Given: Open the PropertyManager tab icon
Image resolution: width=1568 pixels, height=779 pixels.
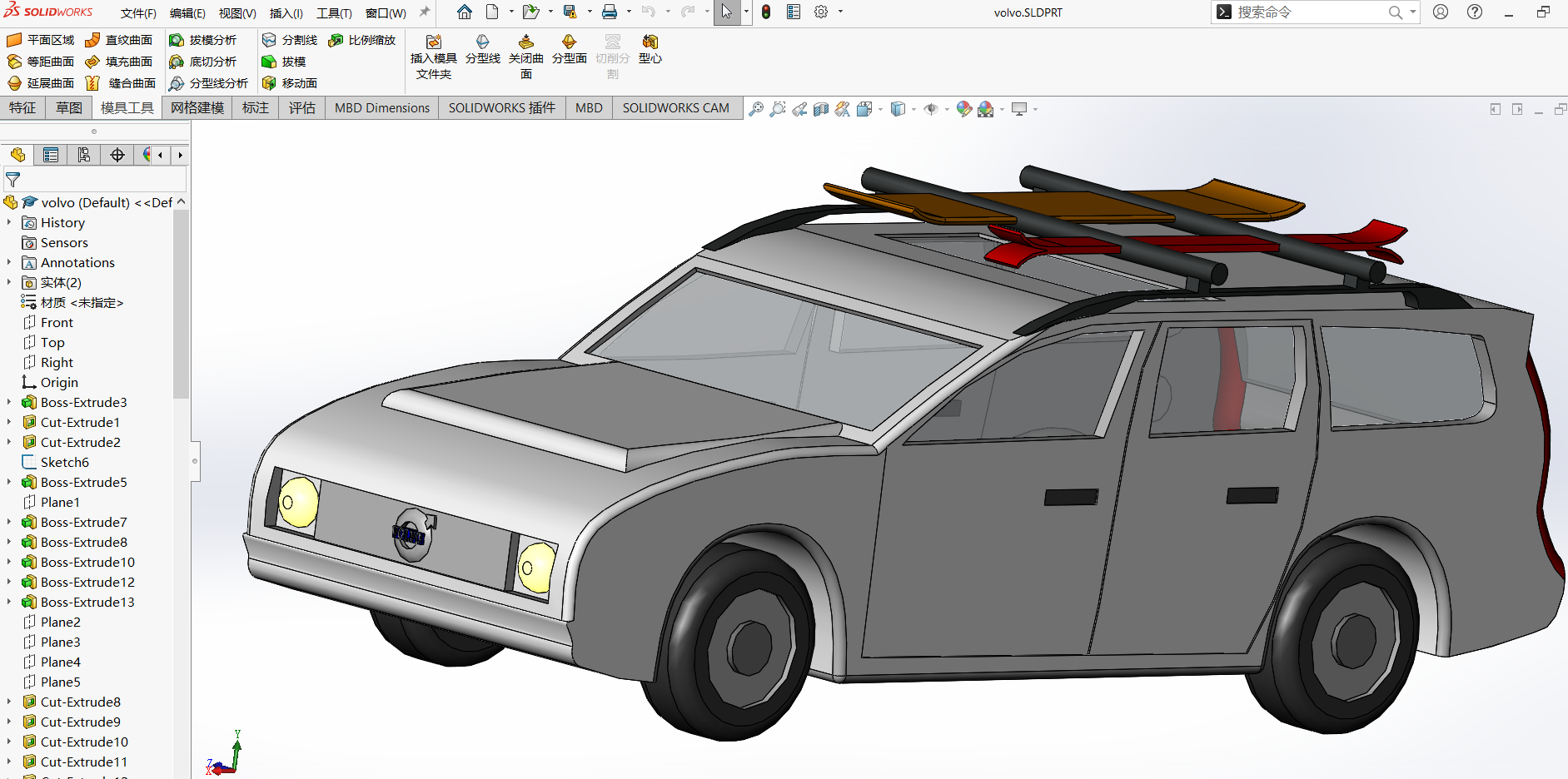Looking at the screenshot, I should (x=51, y=155).
